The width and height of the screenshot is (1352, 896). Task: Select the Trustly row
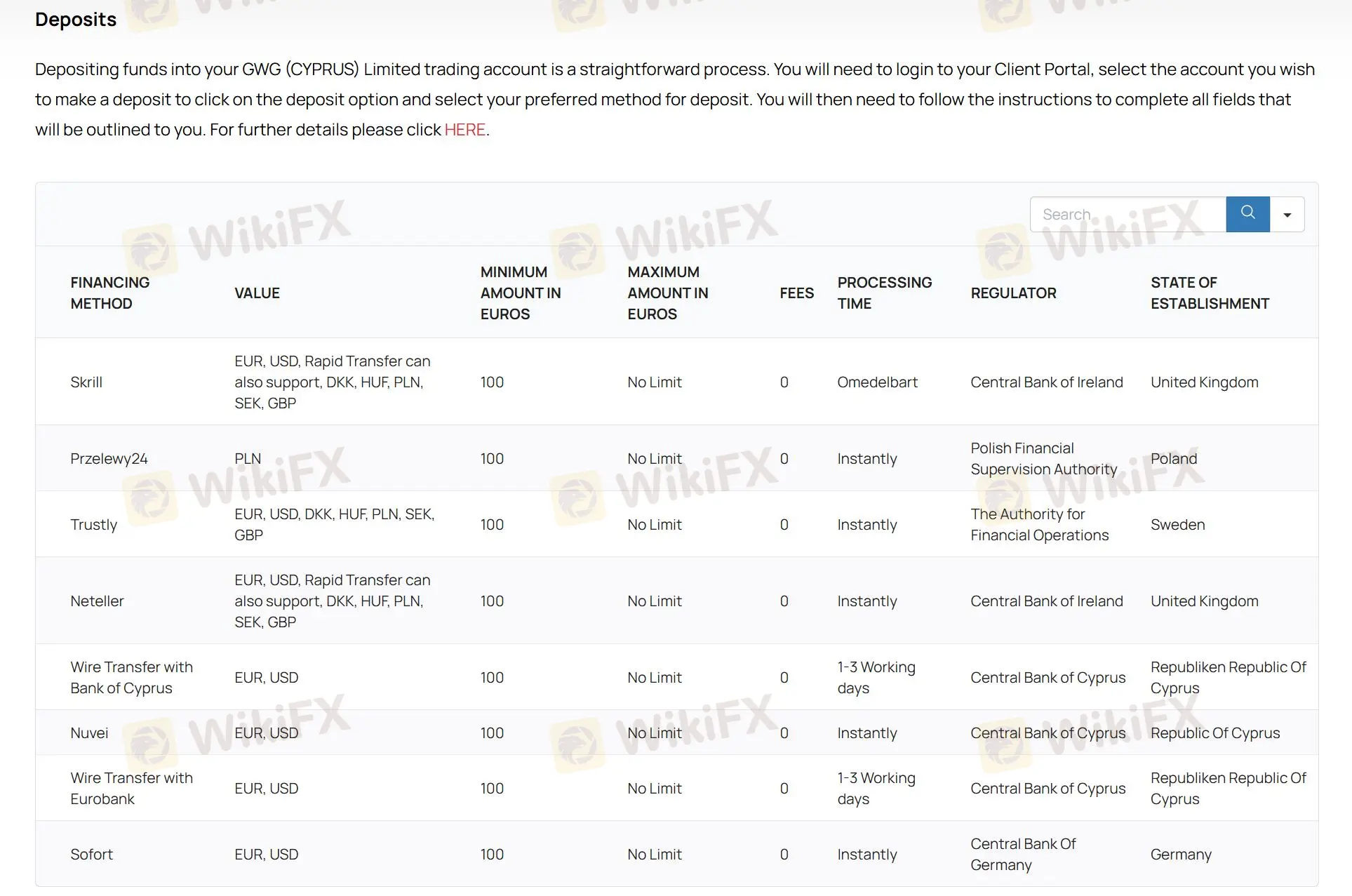94,524
